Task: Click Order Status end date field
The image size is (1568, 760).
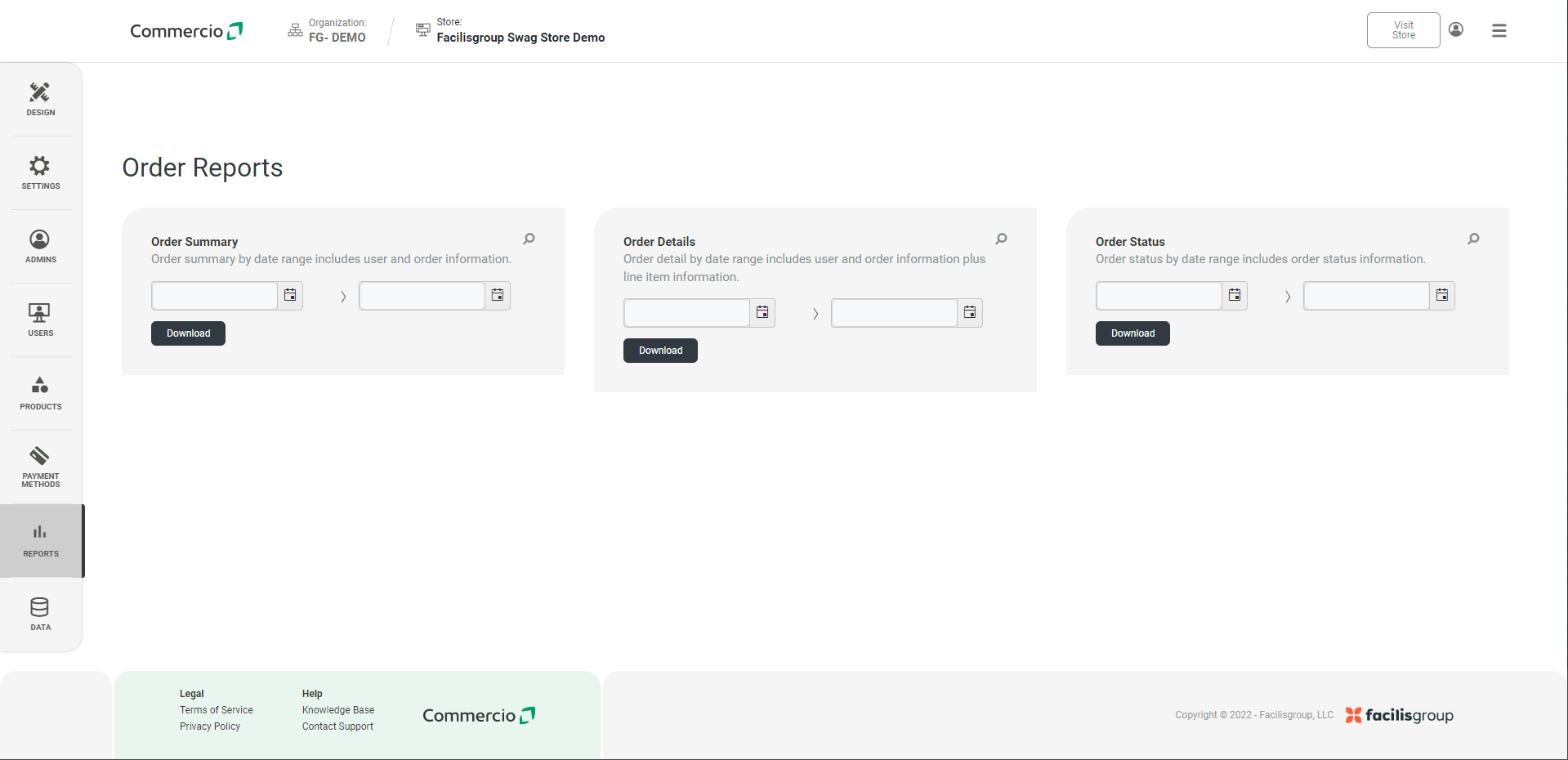Action: tap(1367, 296)
